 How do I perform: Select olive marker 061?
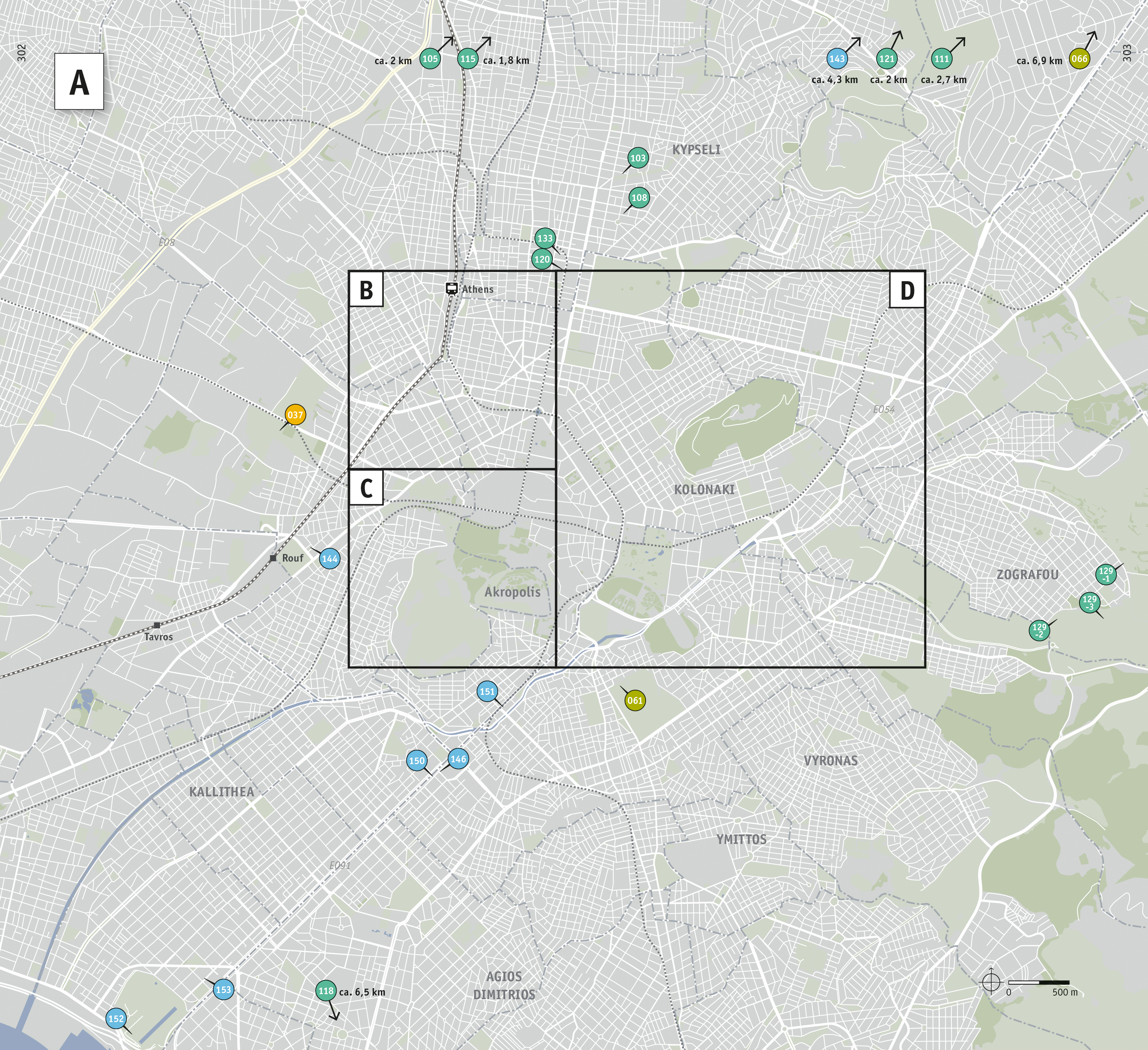pyautogui.click(x=635, y=701)
